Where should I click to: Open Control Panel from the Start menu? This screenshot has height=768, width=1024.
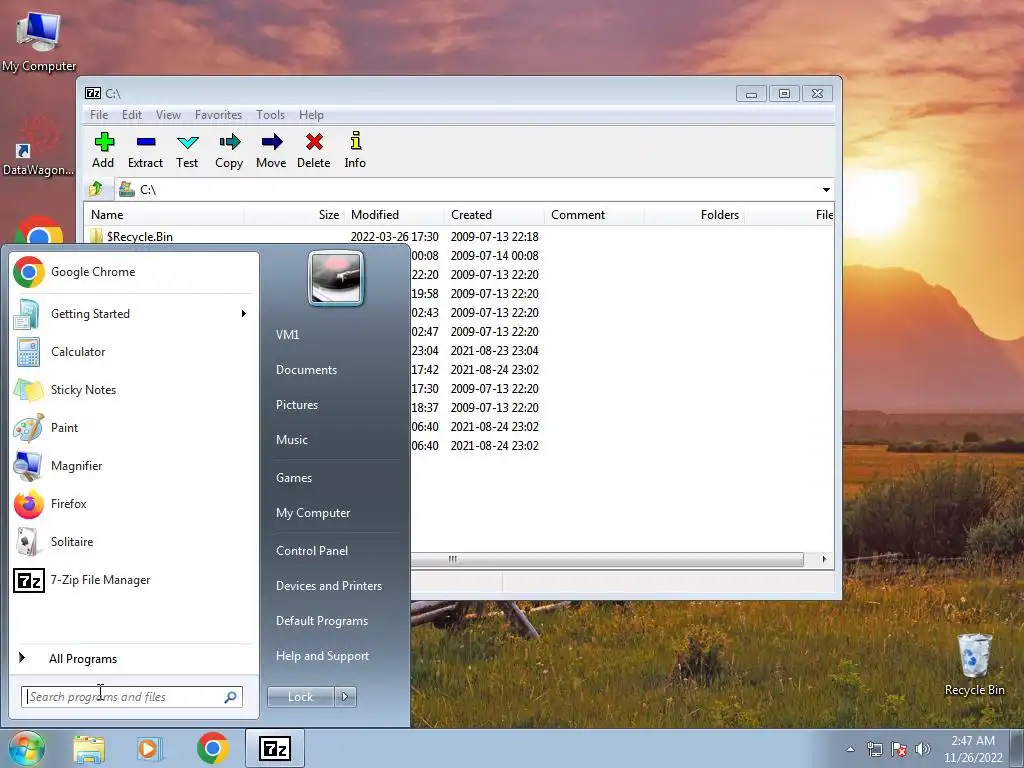pyautogui.click(x=312, y=551)
